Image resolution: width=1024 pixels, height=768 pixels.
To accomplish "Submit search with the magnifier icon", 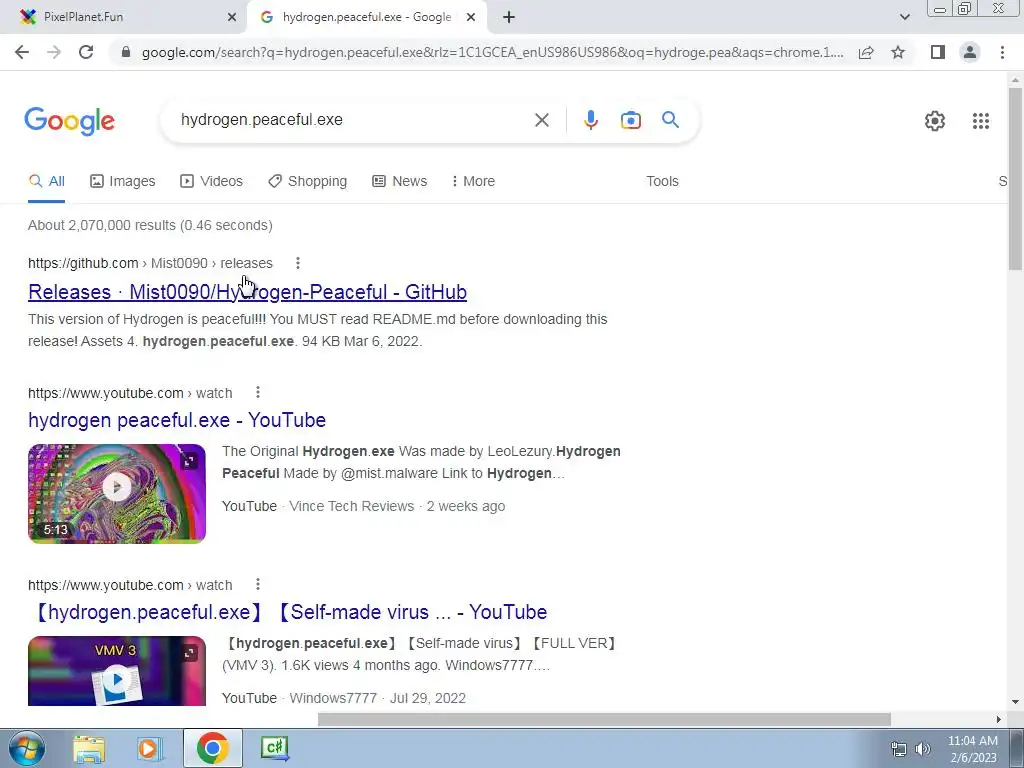I will (x=670, y=120).
